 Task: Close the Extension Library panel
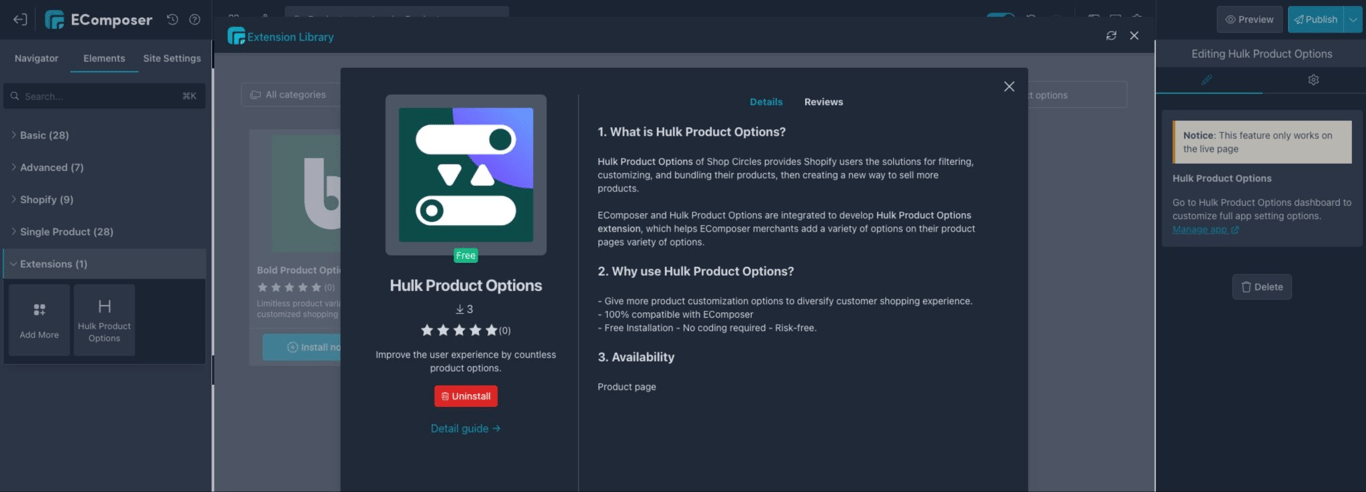1134,36
